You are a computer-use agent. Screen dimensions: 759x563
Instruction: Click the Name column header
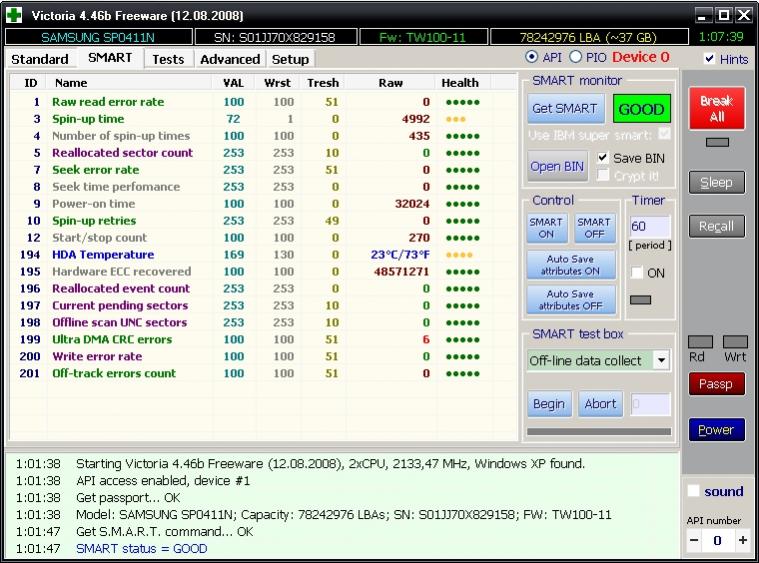click(x=129, y=83)
